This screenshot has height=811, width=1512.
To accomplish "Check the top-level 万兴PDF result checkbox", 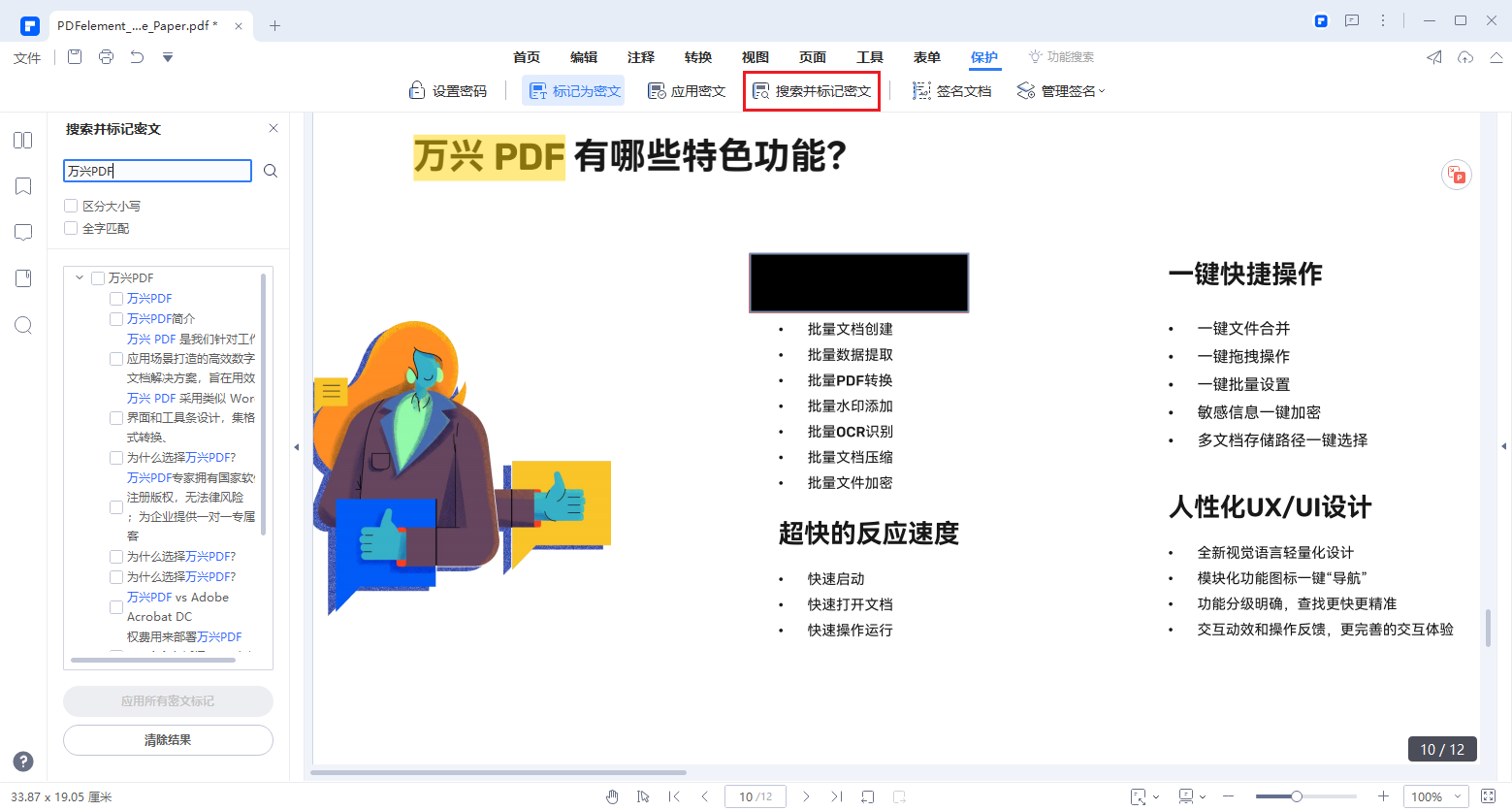I will [96, 276].
